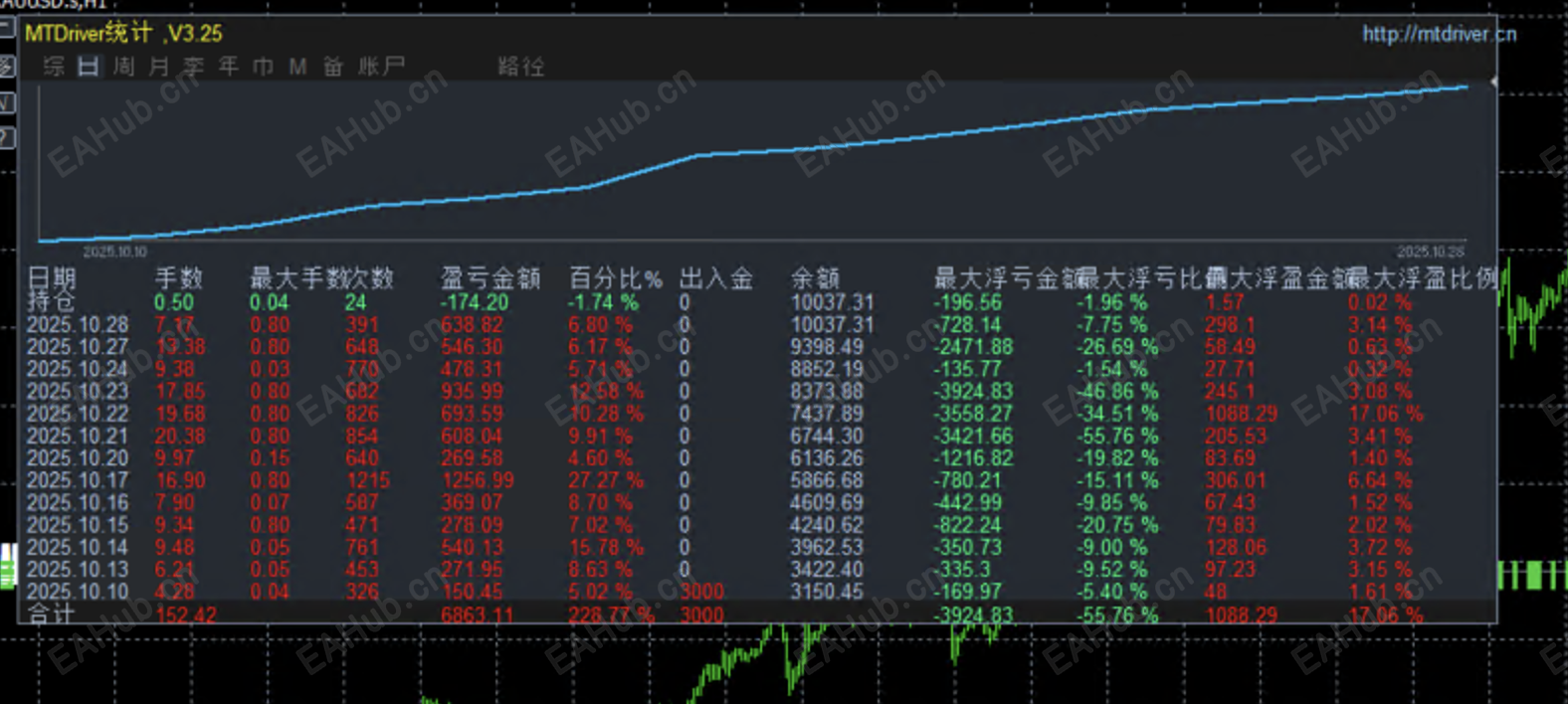This screenshot has height=704, width=1568.
Task: Select the 日 daily statistics tab
Action: [x=89, y=67]
